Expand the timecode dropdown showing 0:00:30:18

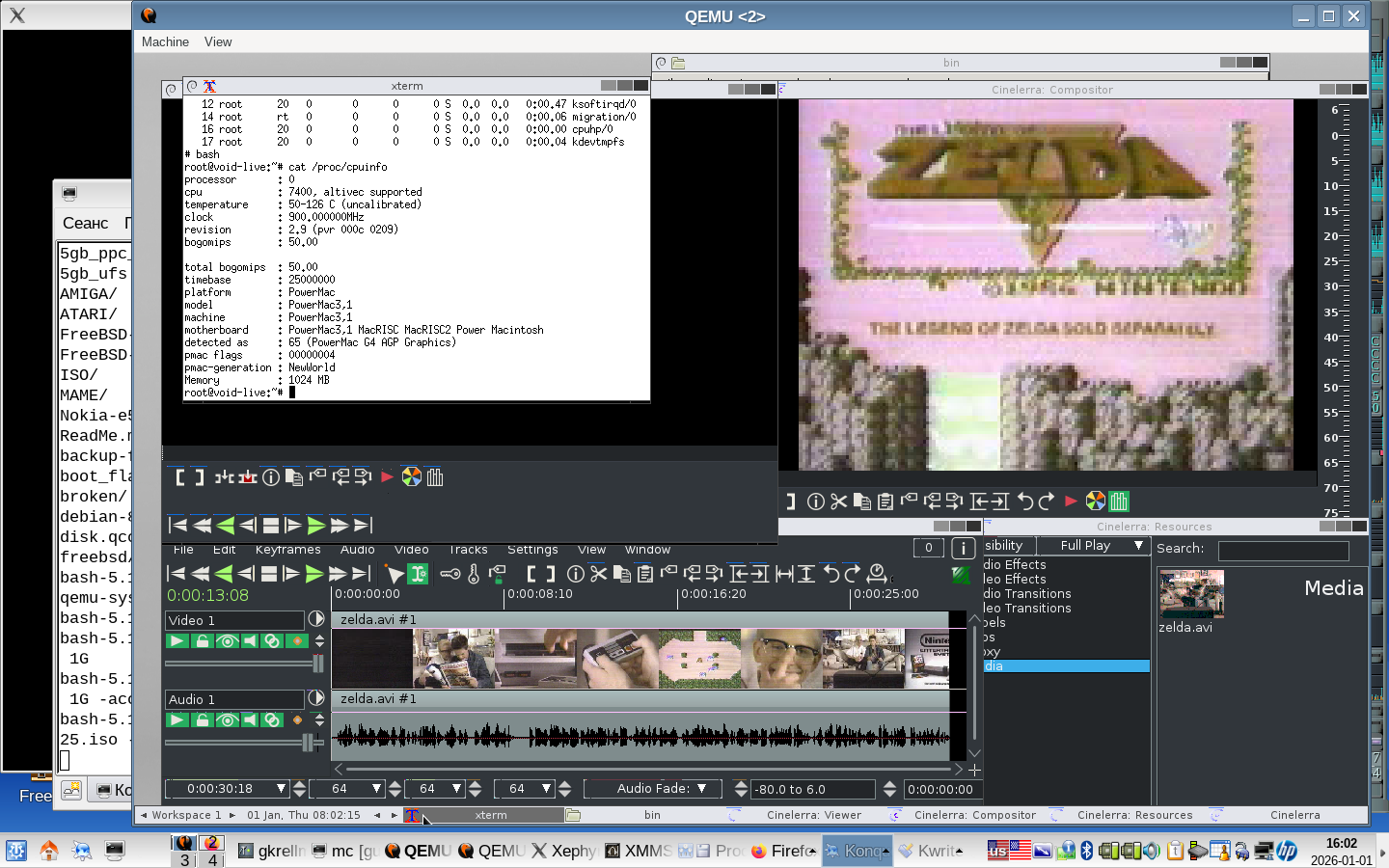[x=283, y=788]
